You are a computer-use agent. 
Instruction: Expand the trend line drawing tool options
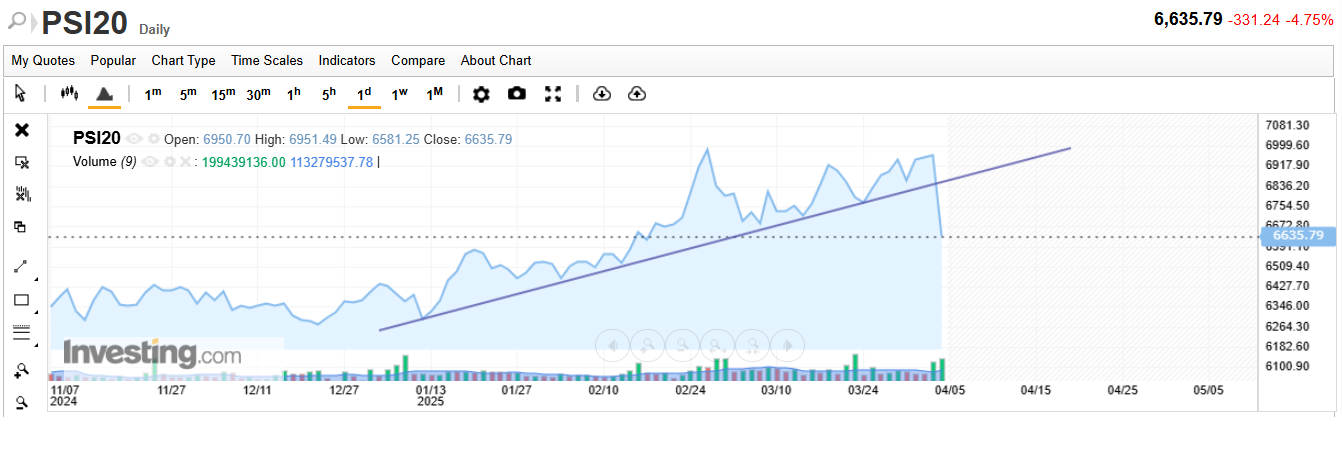(36, 278)
